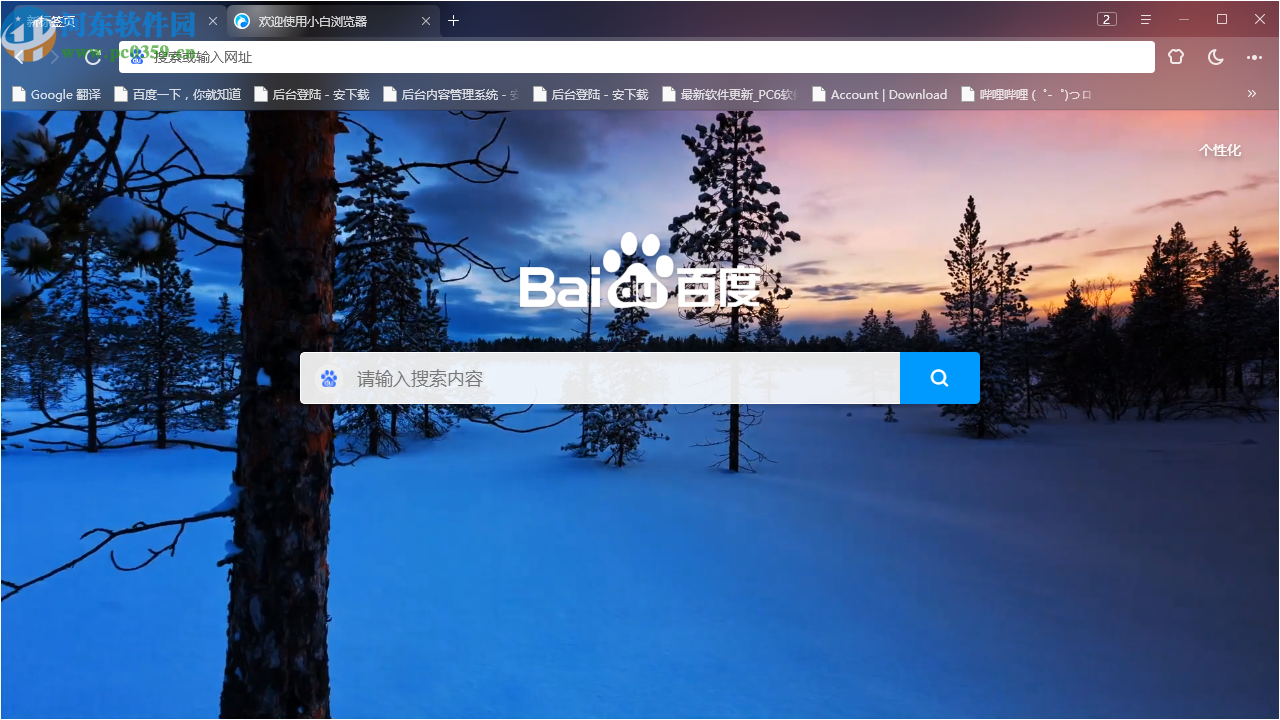Close the 欢迎使用小白浏览器 tab
The width and height of the screenshot is (1280, 720).
click(x=426, y=21)
